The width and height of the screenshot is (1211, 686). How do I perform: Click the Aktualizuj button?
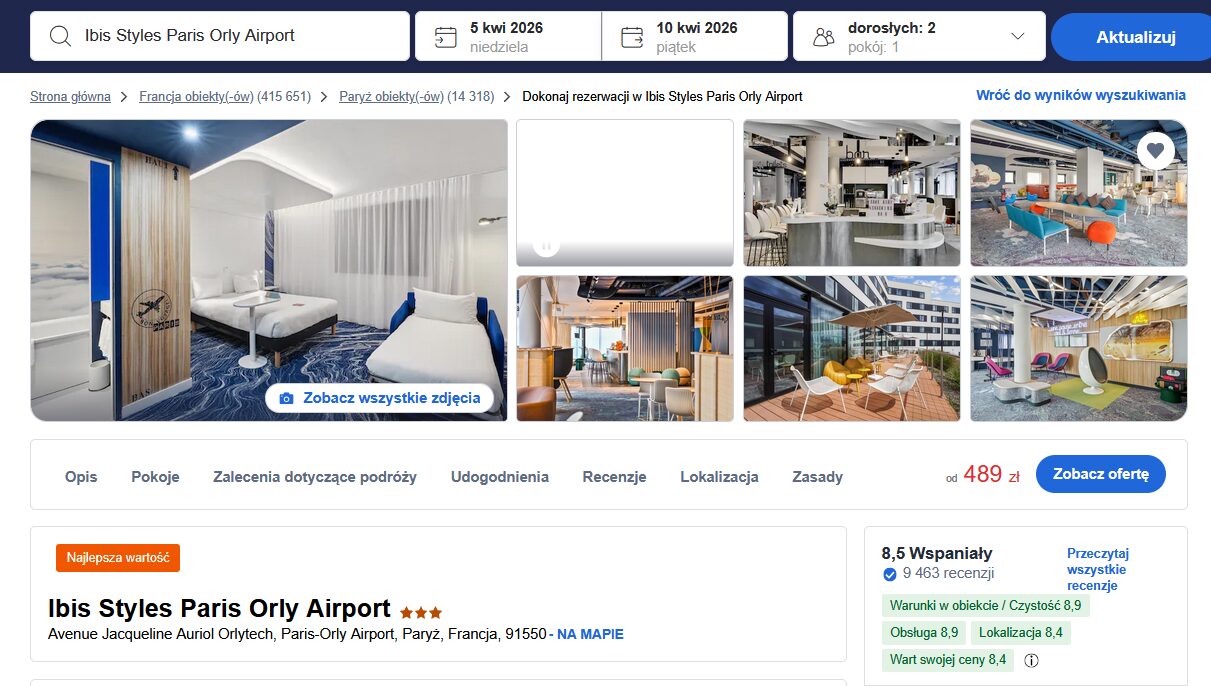coord(1134,37)
